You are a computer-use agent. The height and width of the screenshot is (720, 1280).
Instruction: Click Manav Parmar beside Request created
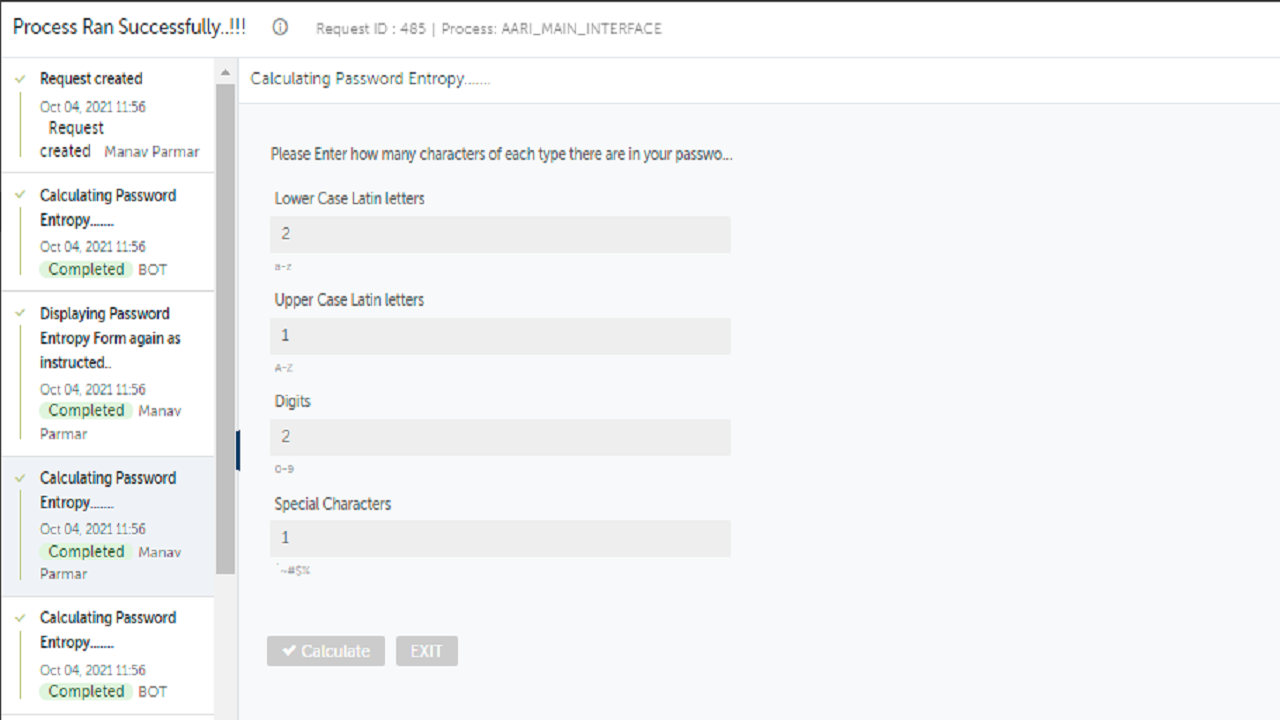[x=152, y=152]
